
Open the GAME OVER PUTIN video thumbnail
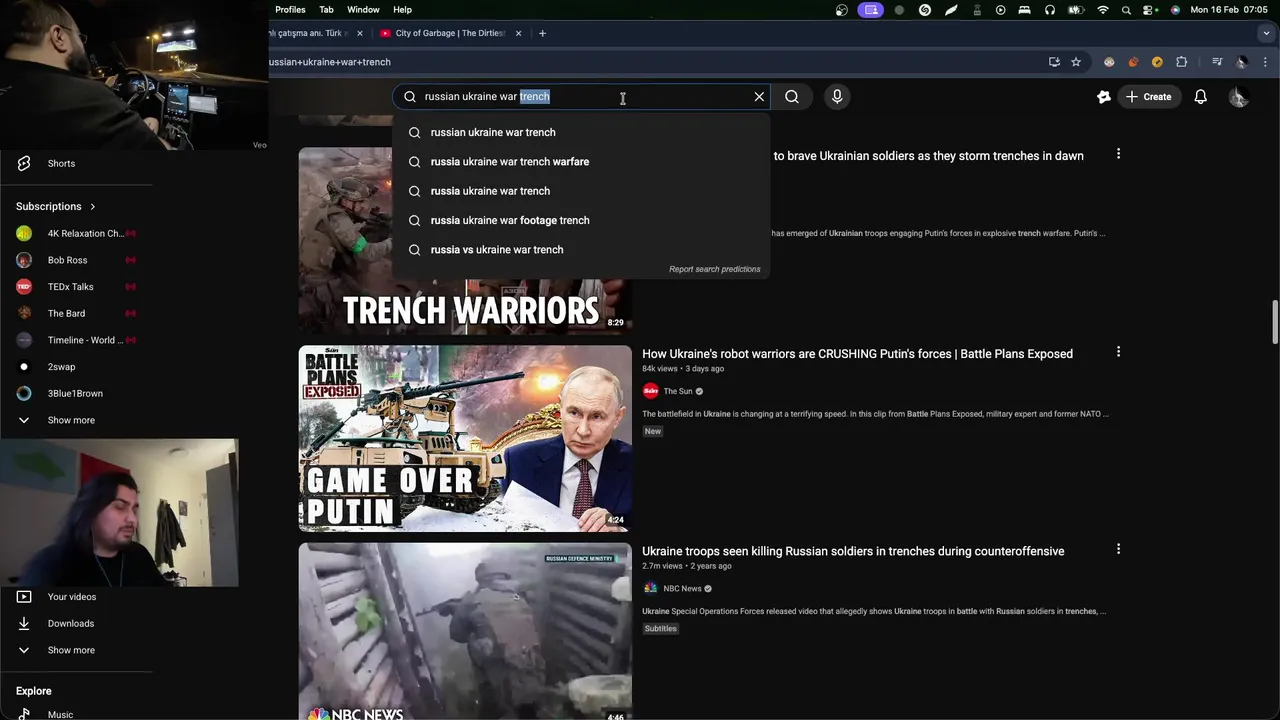tap(465, 438)
